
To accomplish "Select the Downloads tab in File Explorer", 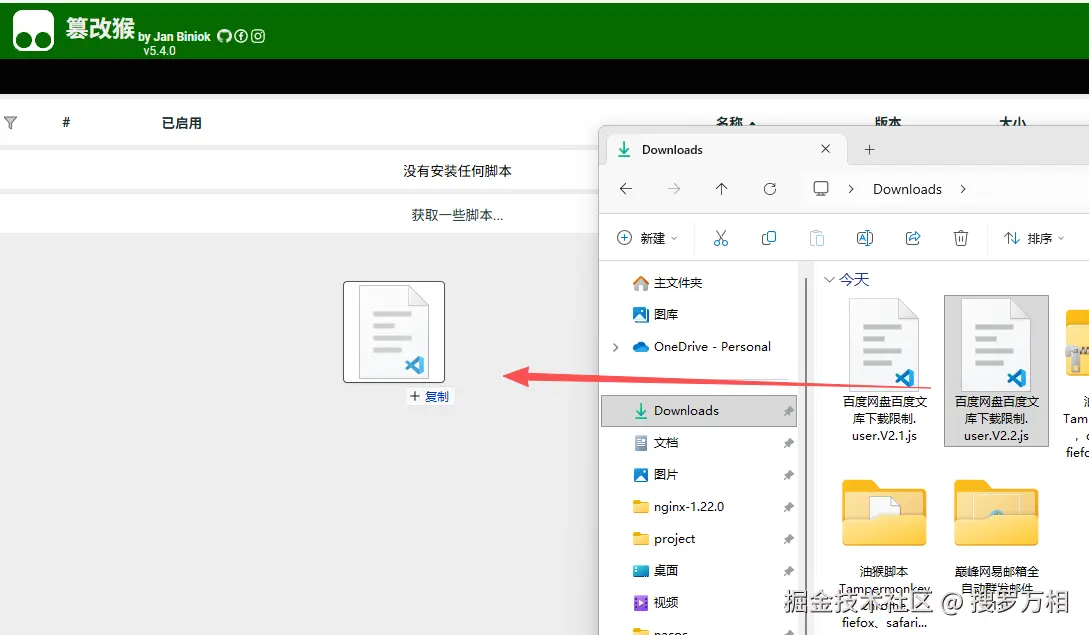I will [726, 149].
